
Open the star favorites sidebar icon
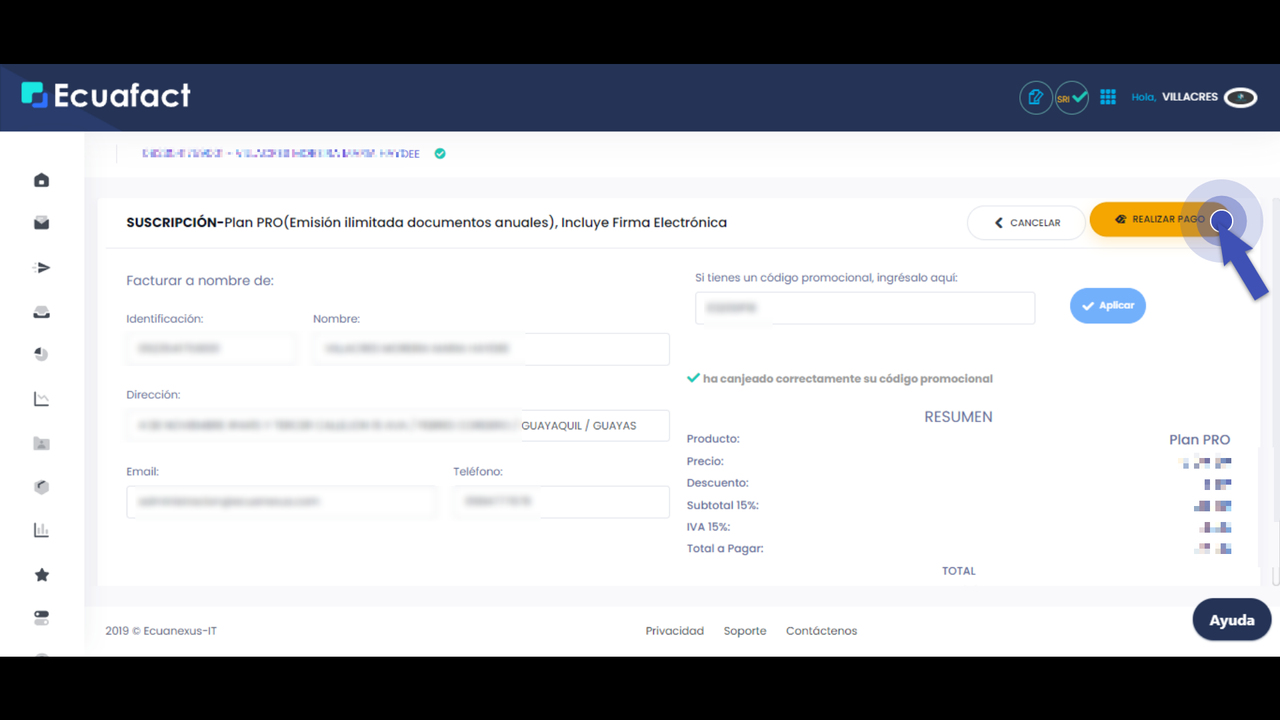click(41, 575)
